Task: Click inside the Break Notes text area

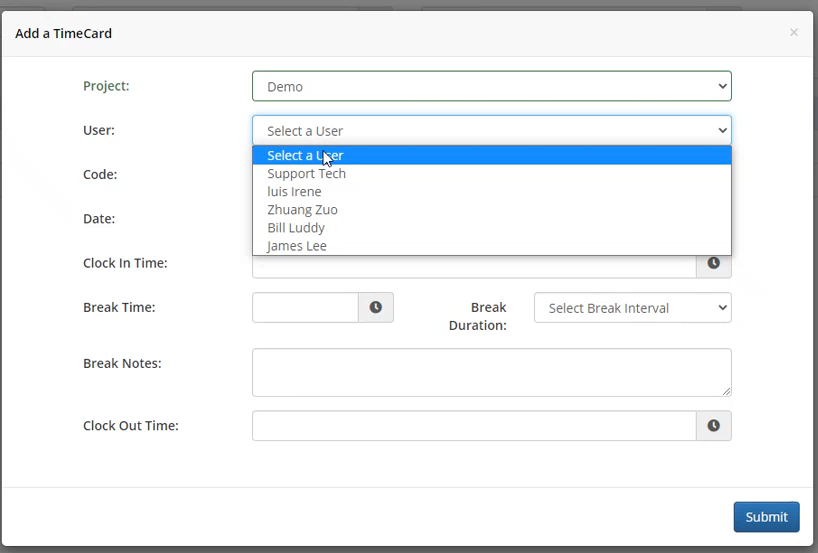Action: click(491, 372)
